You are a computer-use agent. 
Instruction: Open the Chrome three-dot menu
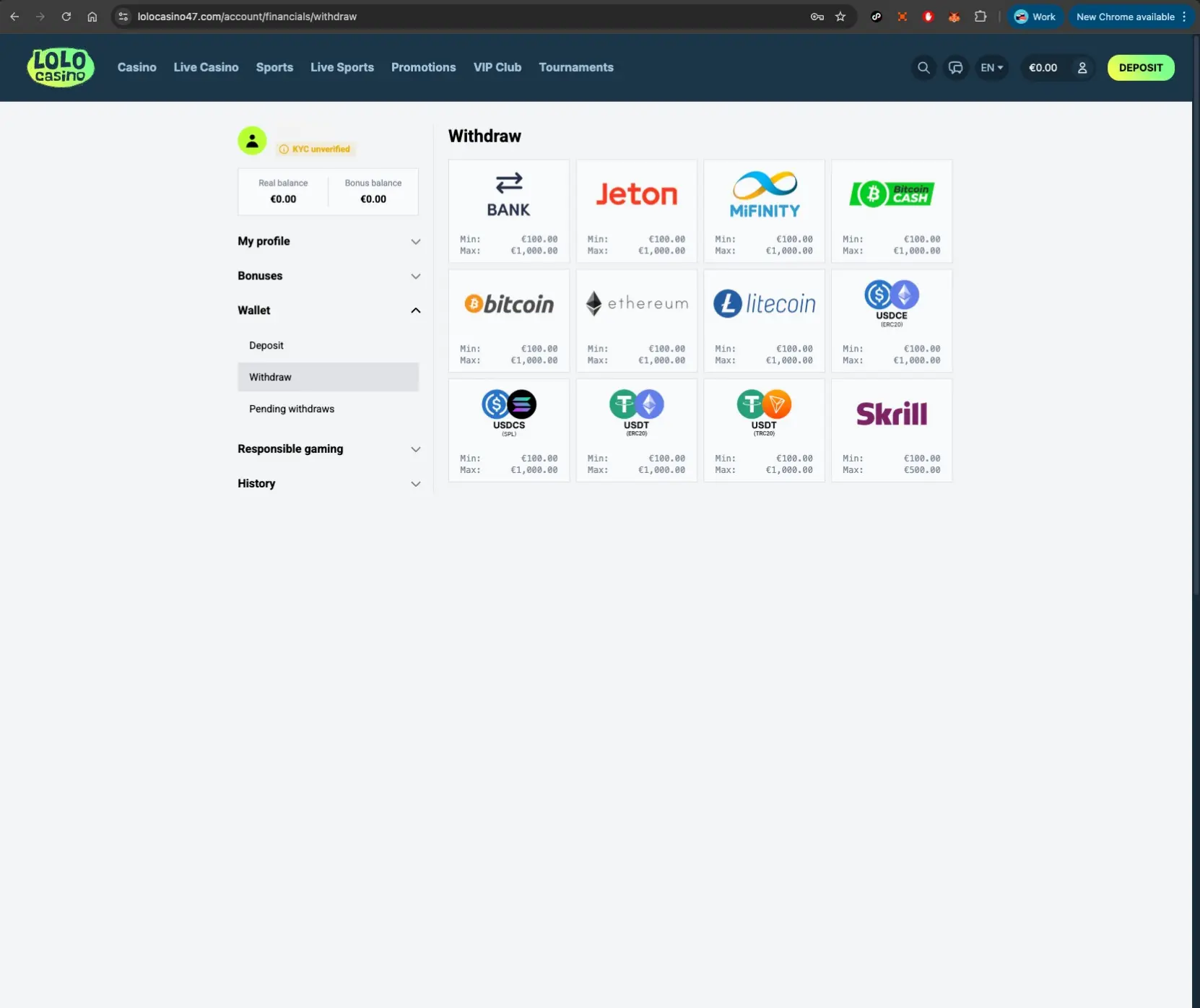point(1184,17)
